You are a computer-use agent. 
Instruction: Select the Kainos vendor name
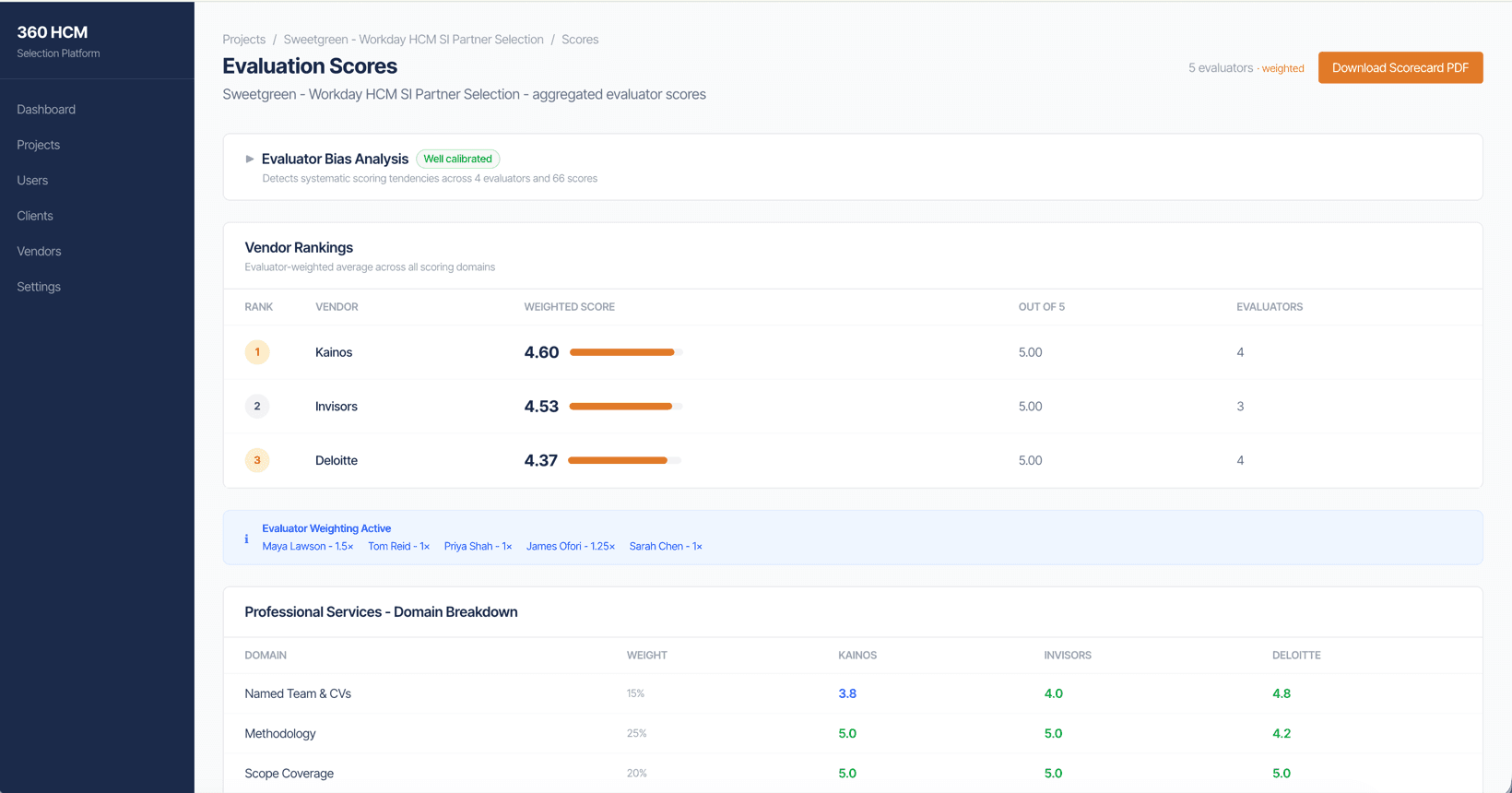click(x=334, y=352)
